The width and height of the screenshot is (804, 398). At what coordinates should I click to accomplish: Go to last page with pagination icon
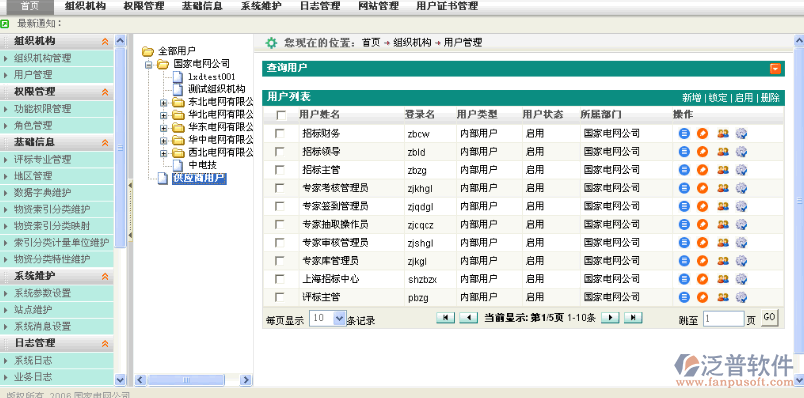tap(633, 317)
